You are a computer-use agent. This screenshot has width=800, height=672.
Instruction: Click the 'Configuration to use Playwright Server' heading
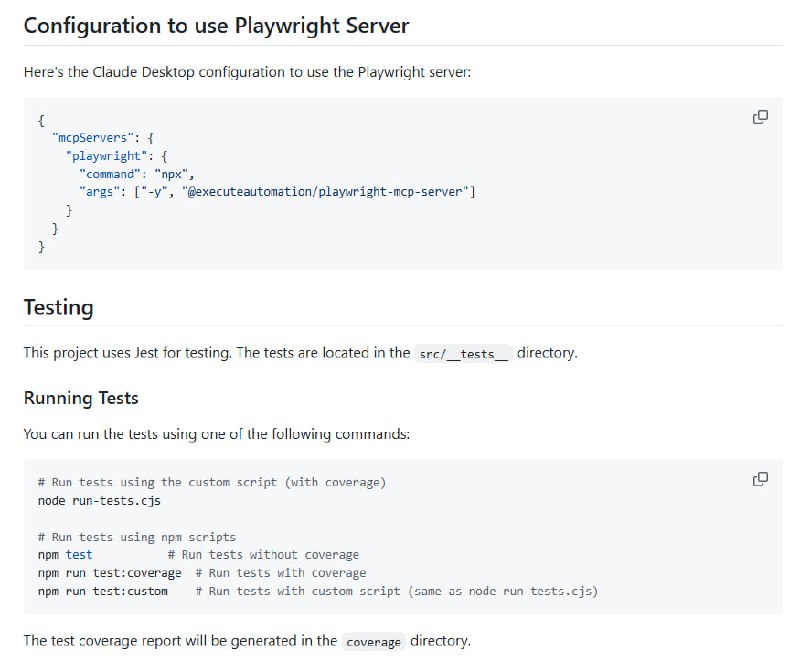(216, 26)
